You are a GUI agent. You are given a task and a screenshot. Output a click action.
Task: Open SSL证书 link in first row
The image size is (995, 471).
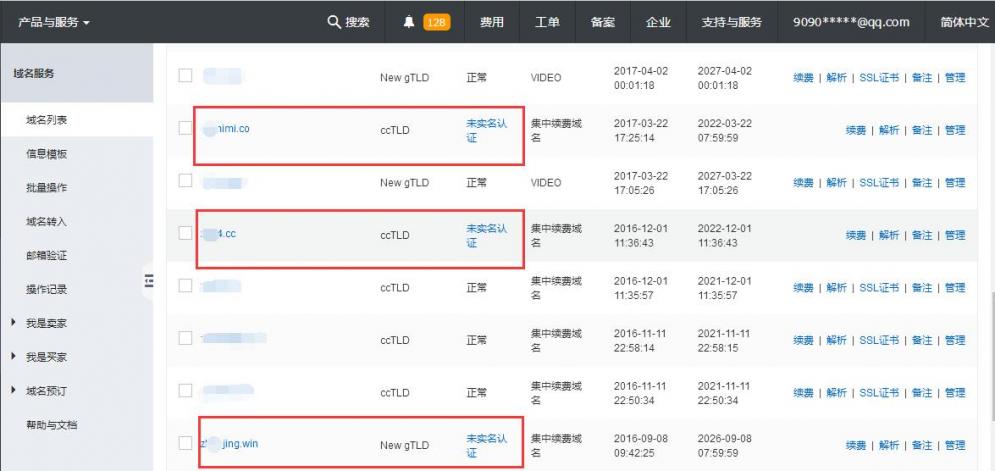pos(880,77)
